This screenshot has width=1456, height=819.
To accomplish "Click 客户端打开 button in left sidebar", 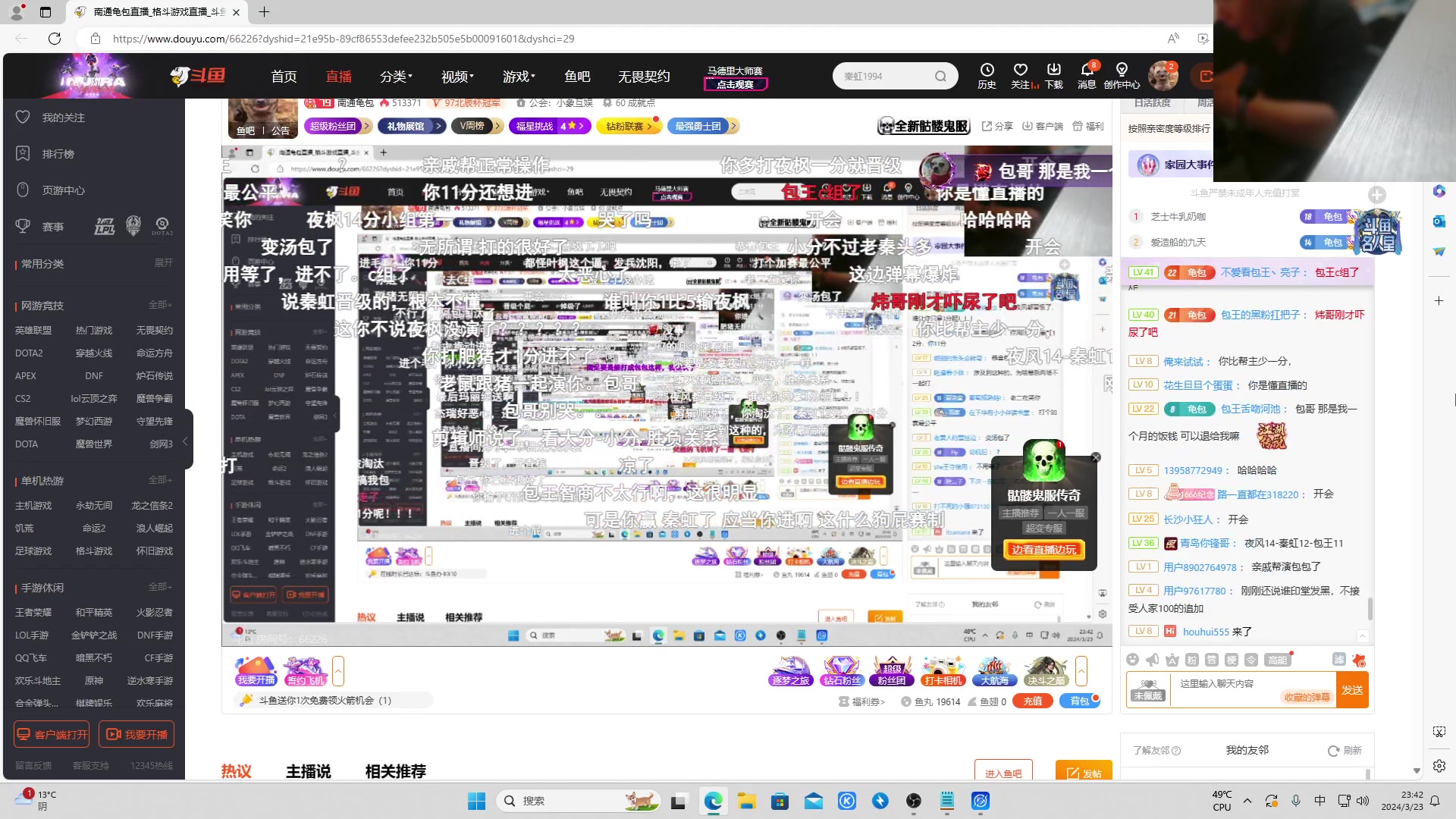I will (52, 735).
